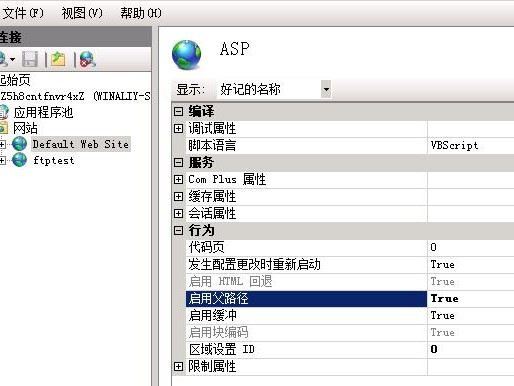Select the highlighted 启用父路径 row

click(306, 298)
